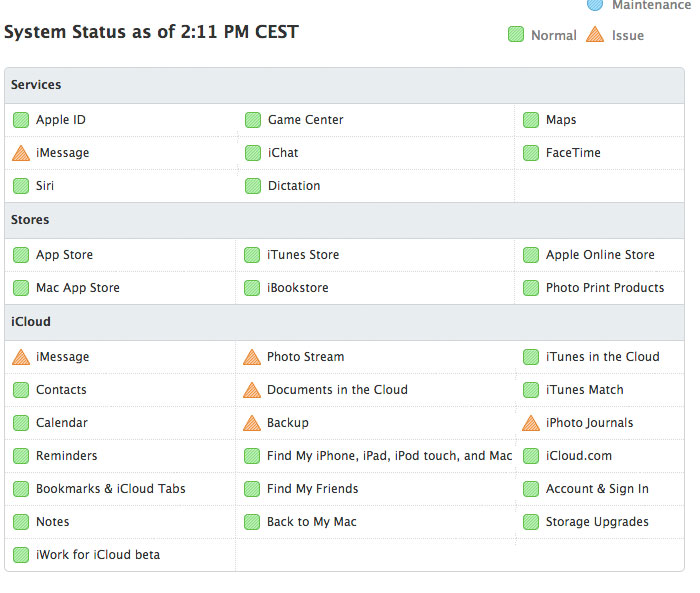The height and width of the screenshot is (593, 700).
Task: Click the orange issue icon beside Services iMessage
Action: (21, 153)
